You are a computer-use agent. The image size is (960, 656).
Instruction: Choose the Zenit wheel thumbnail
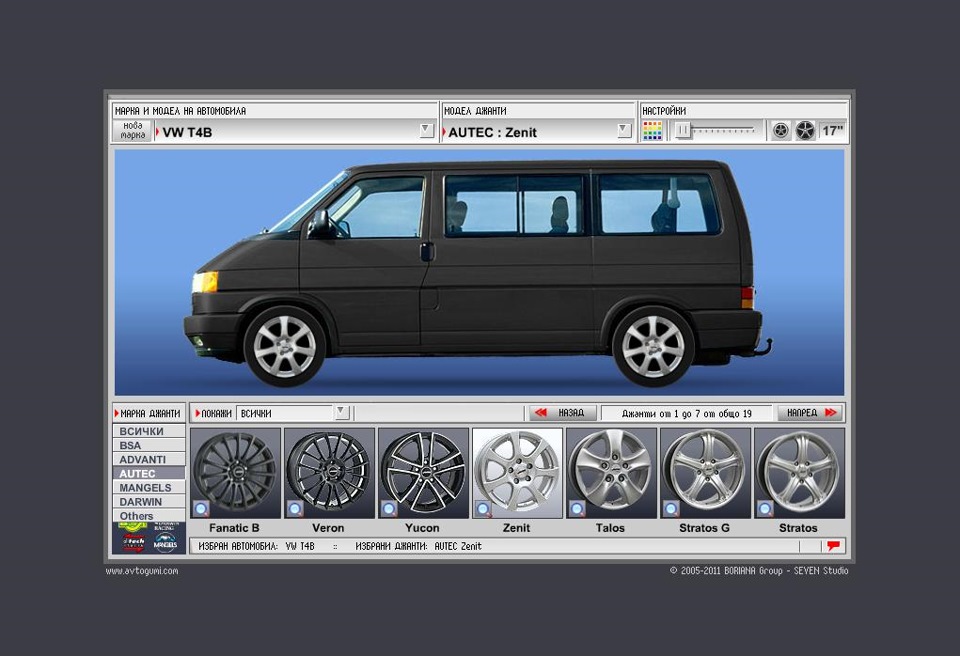(517, 473)
